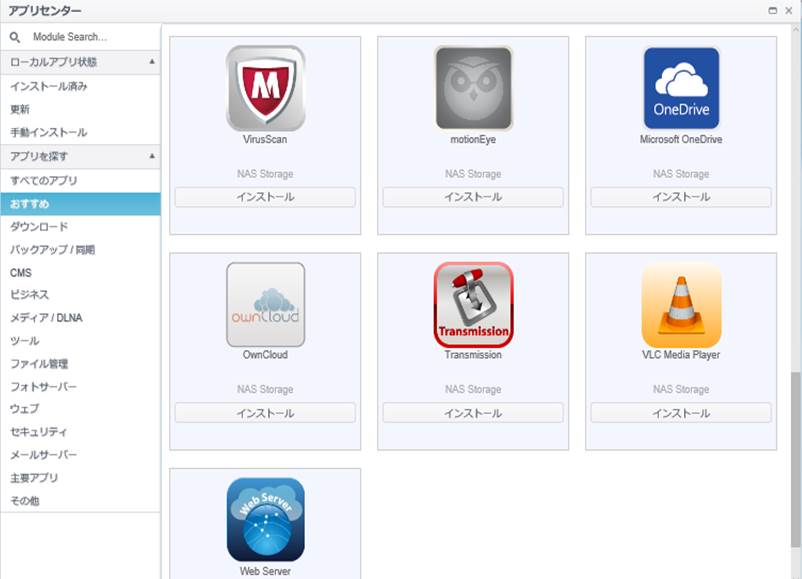Image resolution: width=802 pixels, height=579 pixels.
Task: Install VLC Media Player
Action: point(681,413)
